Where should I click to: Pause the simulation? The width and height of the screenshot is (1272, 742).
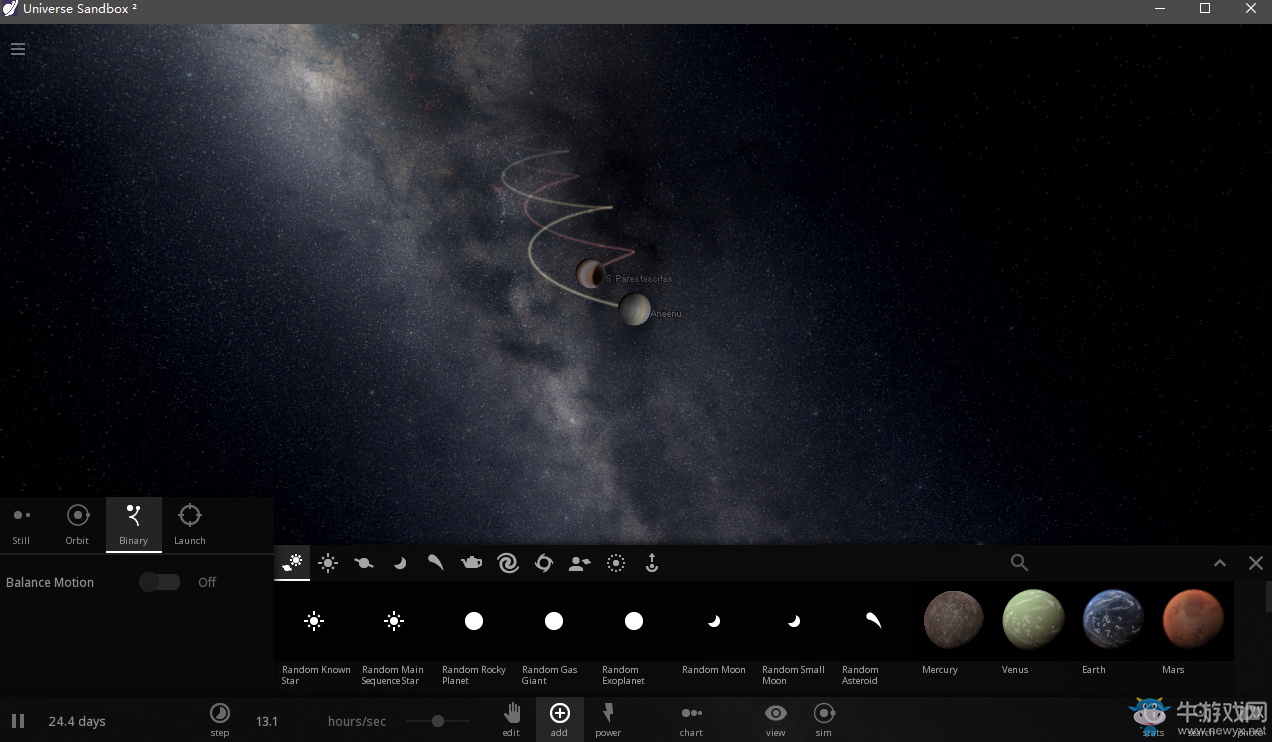[x=18, y=721]
